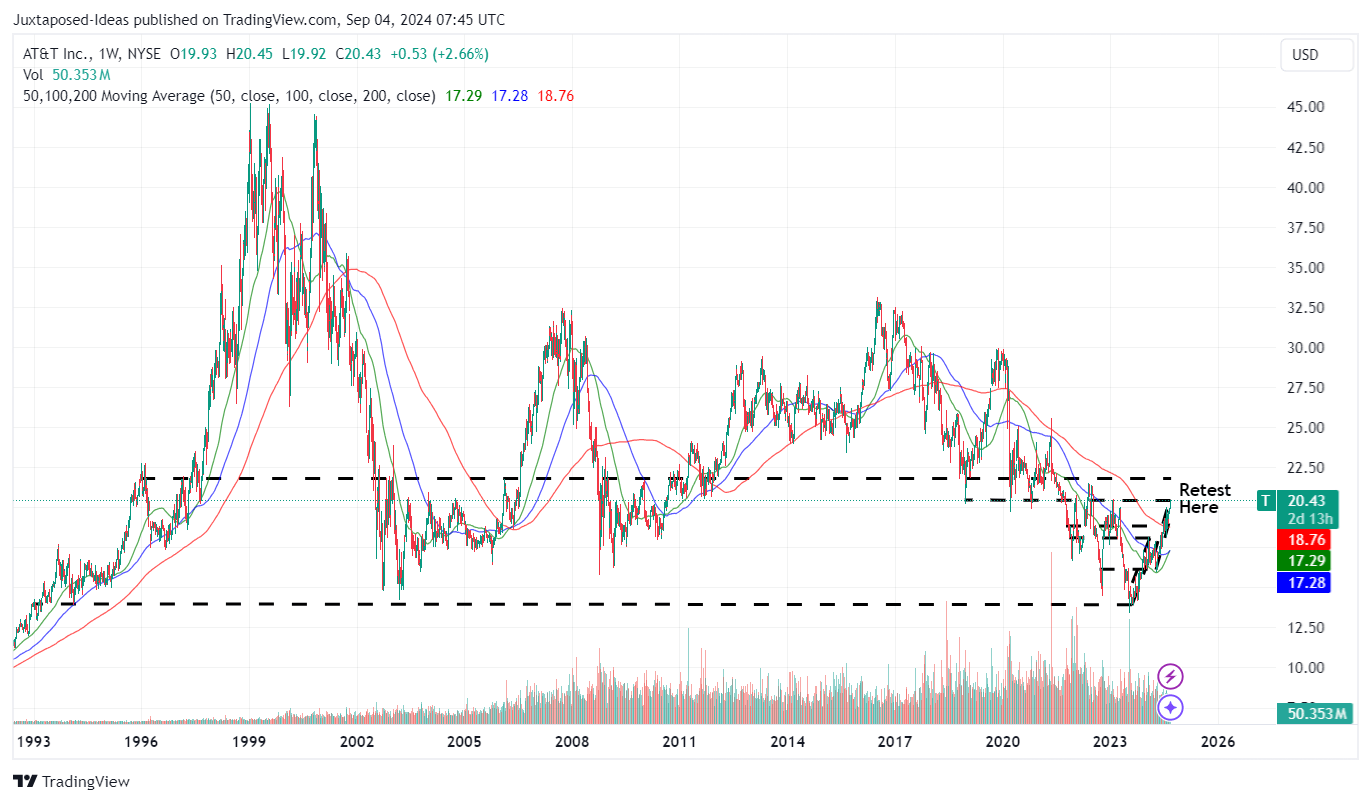The width and height of the screenshot is (1371, 803).
Task: Click the 42.50 price axis label
Action: (1308, 147)
